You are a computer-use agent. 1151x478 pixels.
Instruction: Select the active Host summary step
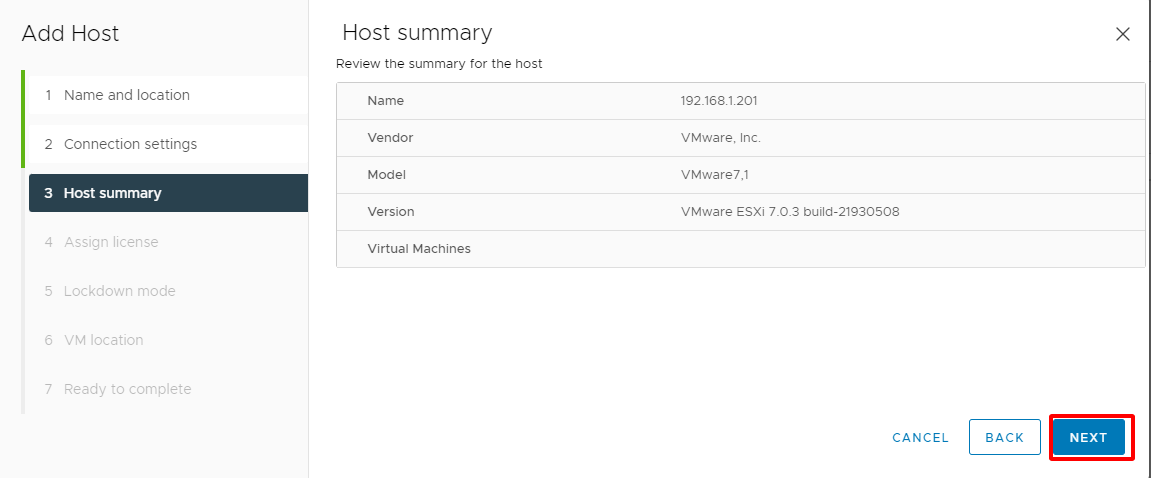tap(168, 193)
